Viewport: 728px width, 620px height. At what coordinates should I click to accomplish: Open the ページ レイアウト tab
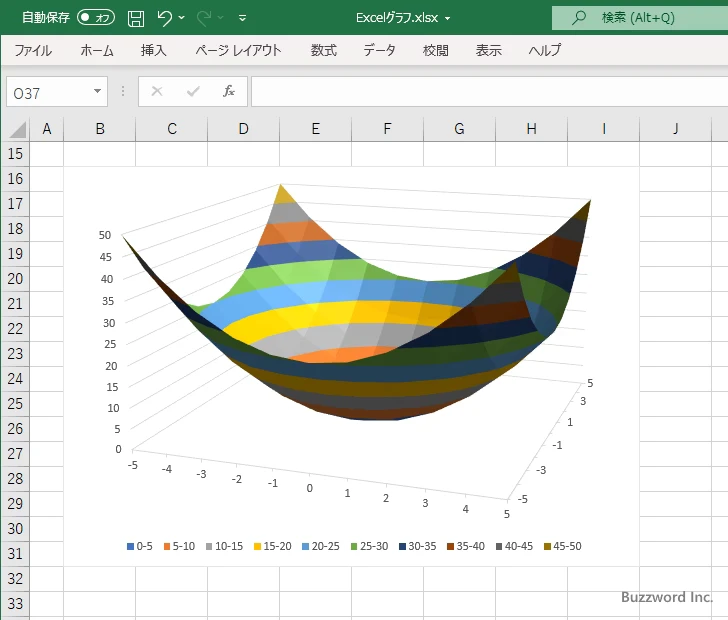click(x=238, y=50)
